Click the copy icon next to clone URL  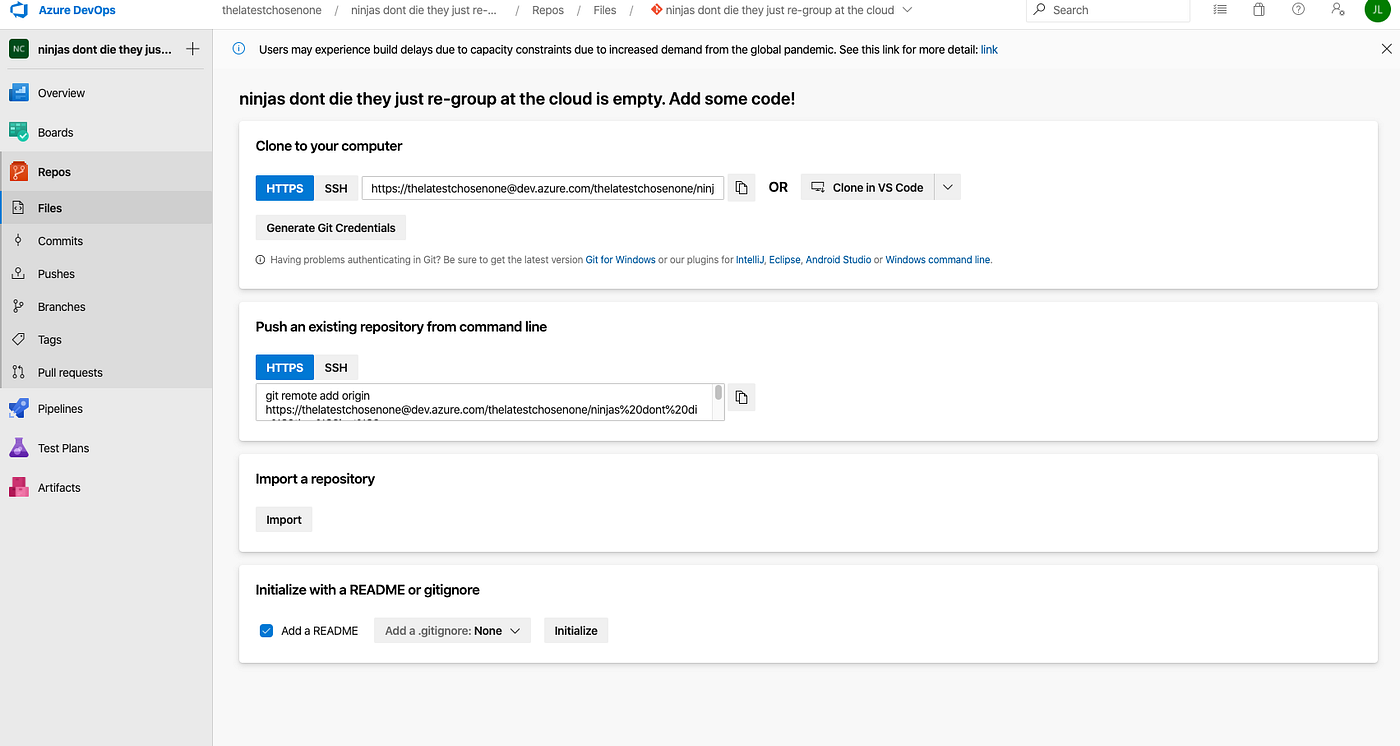coord(741,187)
